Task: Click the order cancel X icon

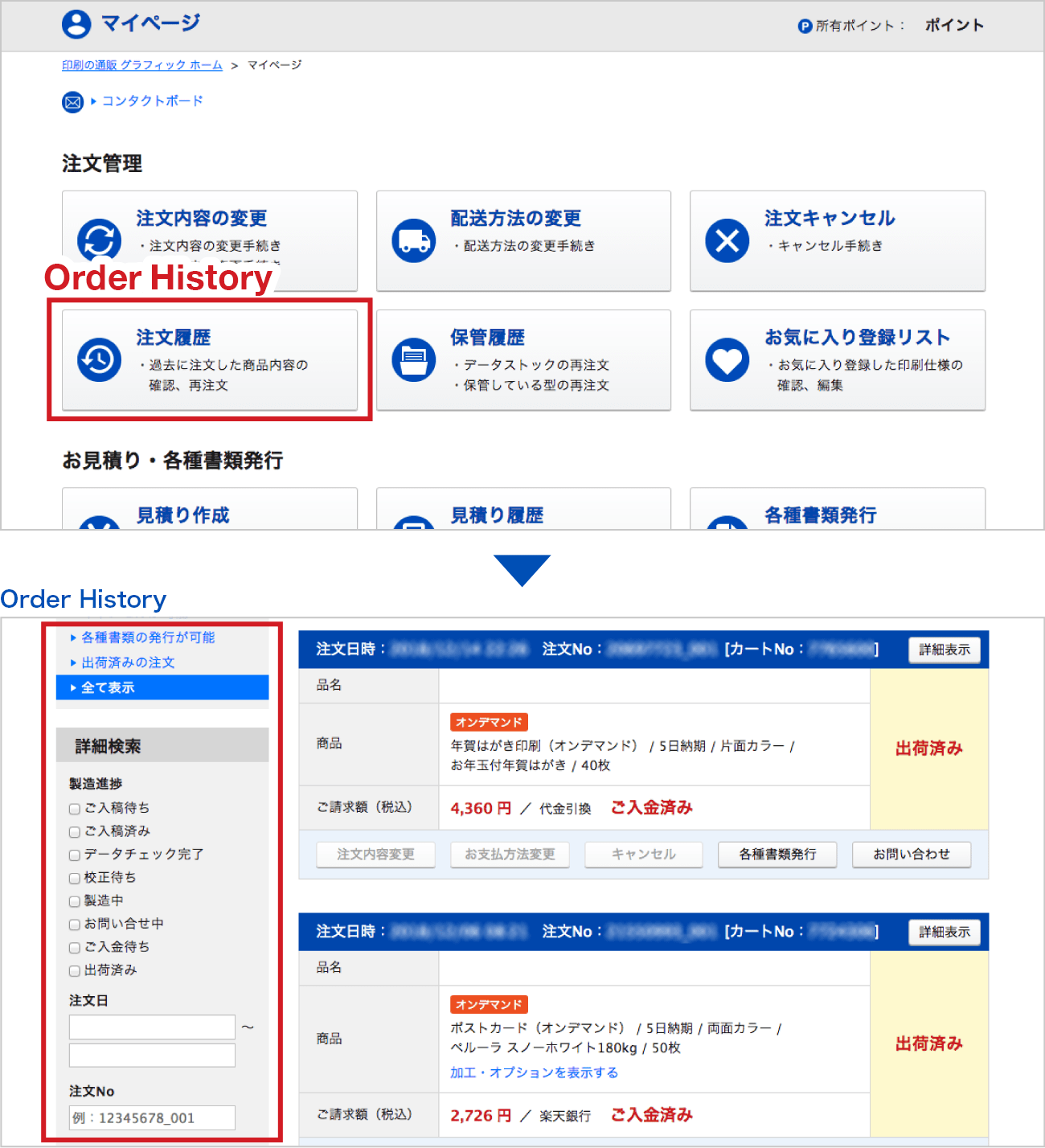Action: (x=727, y=240)
